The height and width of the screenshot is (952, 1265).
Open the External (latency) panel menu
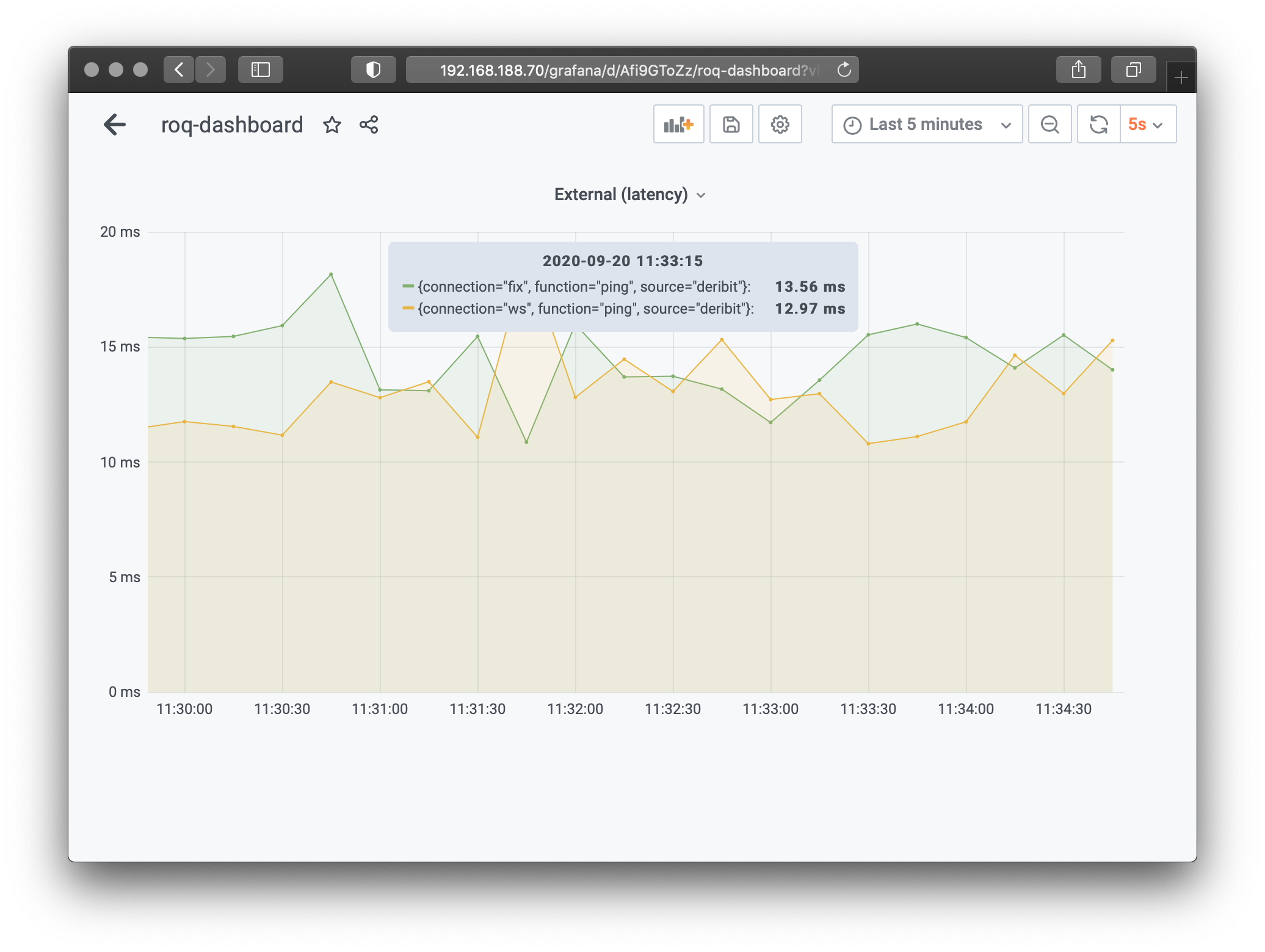click(x=629, y=195)
